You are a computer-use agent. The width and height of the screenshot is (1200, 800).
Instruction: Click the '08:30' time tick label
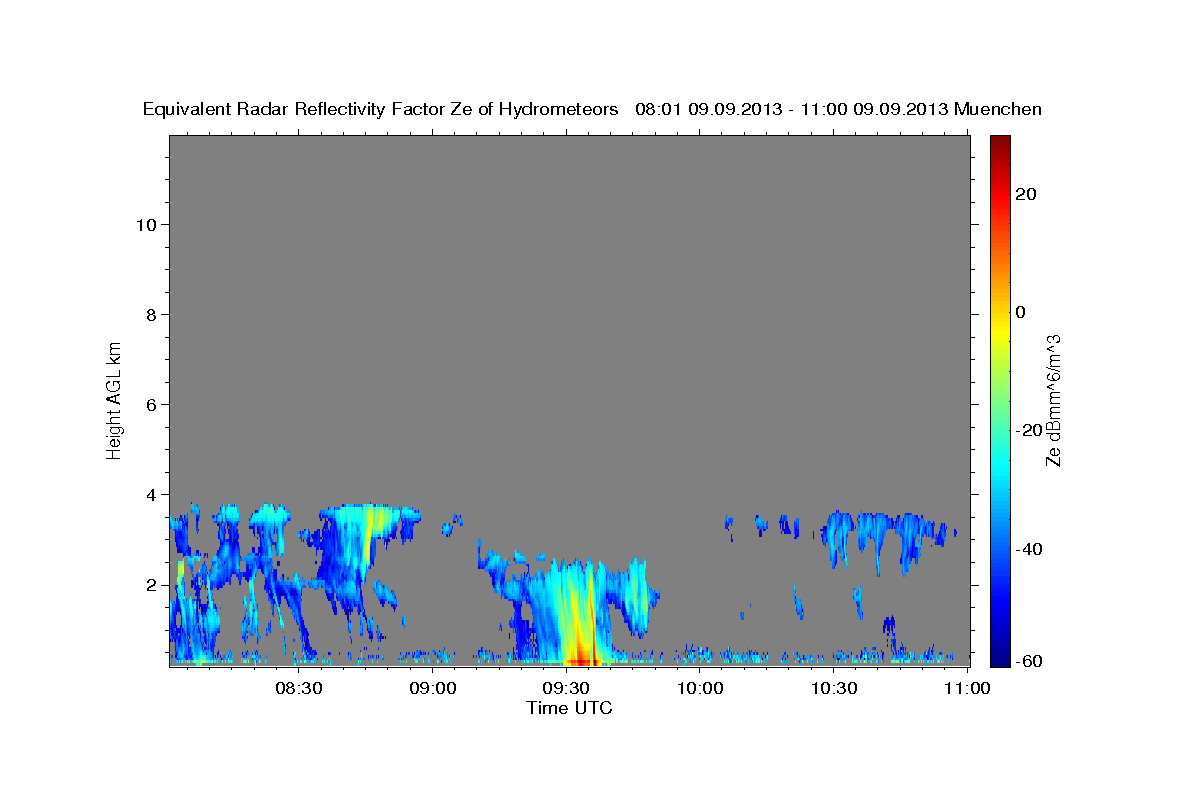[298, 688]
